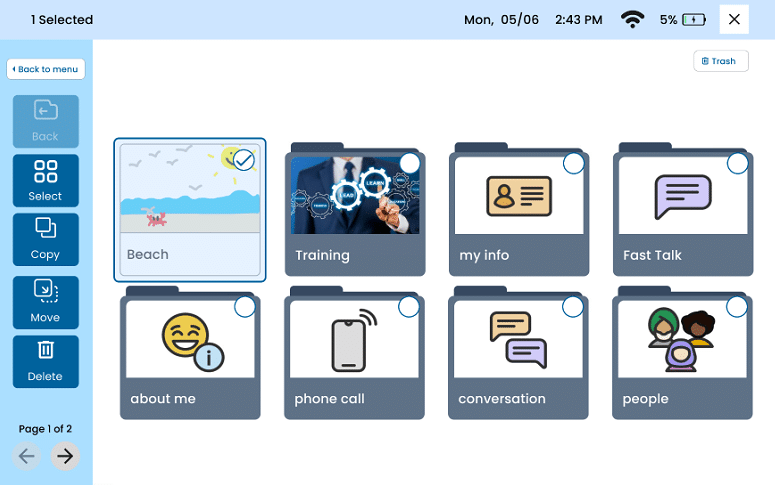Open the people folder

pyautogui.click(x=681, y=340)
